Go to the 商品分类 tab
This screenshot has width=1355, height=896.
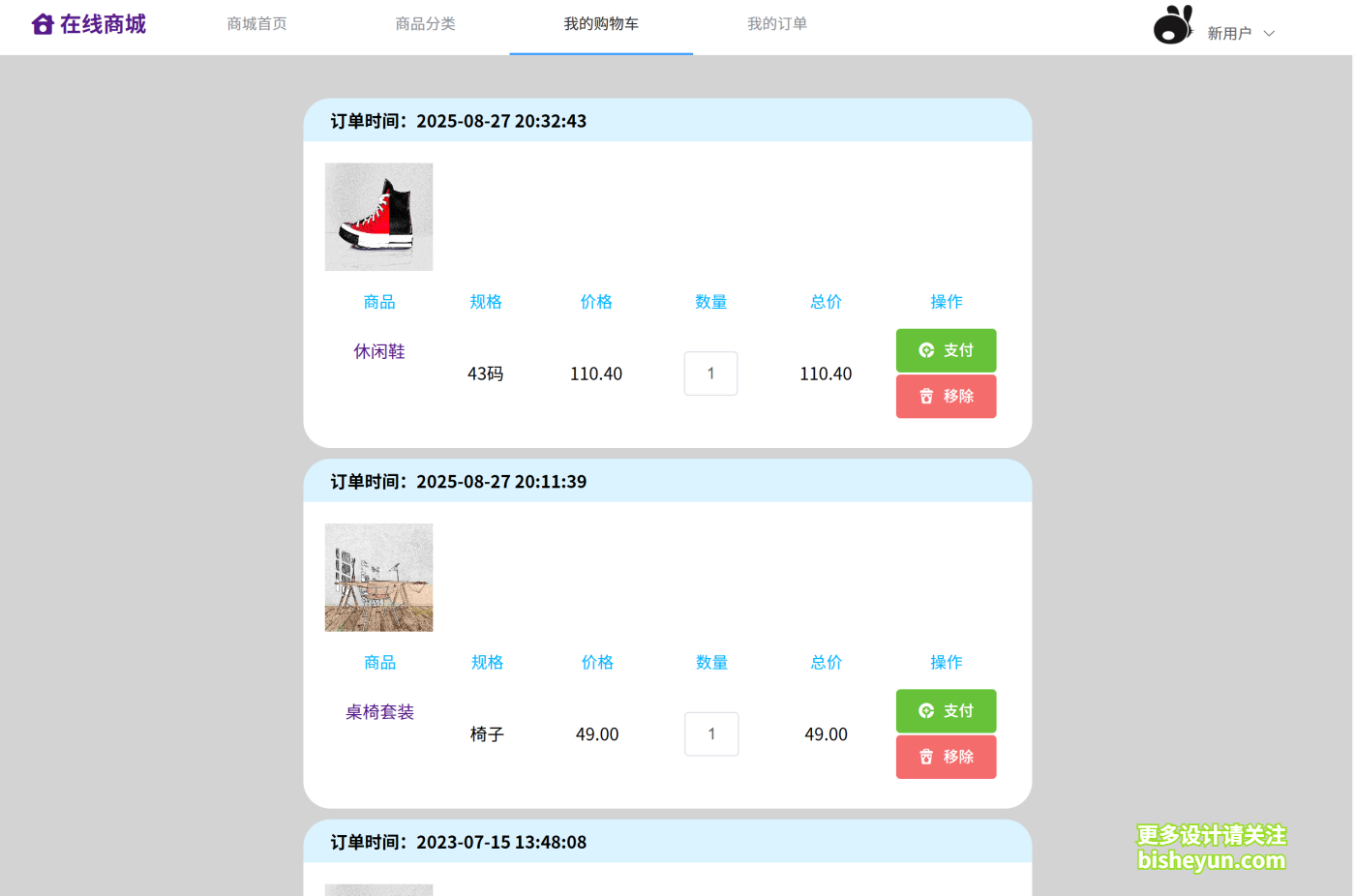pyautogui.click(x=425, y=24)
